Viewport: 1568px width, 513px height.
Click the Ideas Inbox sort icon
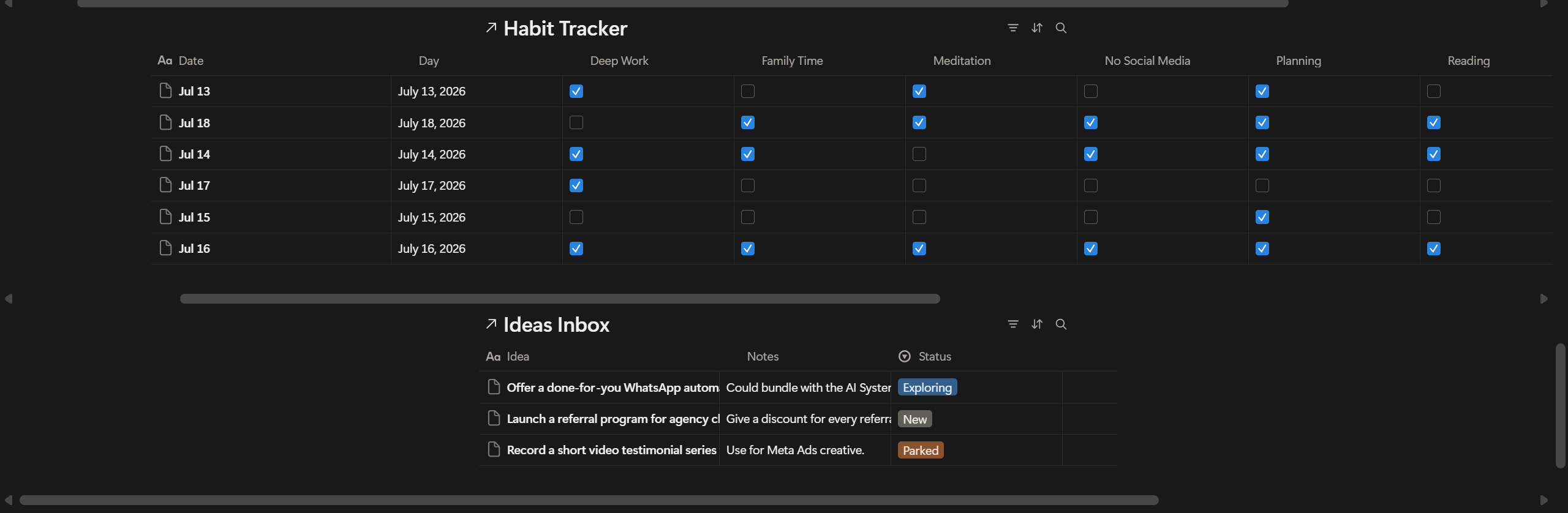tap(1037, 324)
